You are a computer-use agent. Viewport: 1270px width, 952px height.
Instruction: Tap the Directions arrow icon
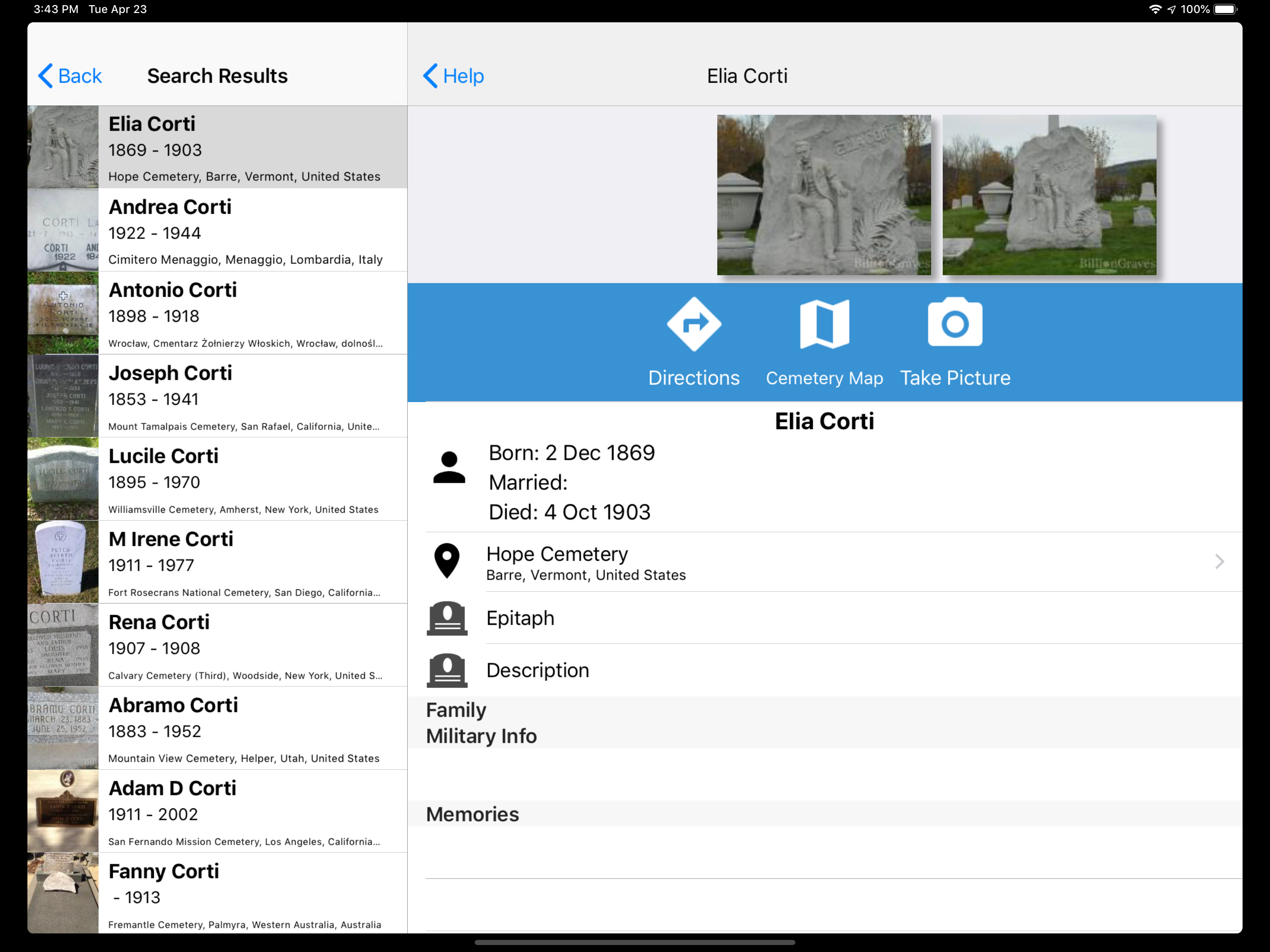(694, 324)
